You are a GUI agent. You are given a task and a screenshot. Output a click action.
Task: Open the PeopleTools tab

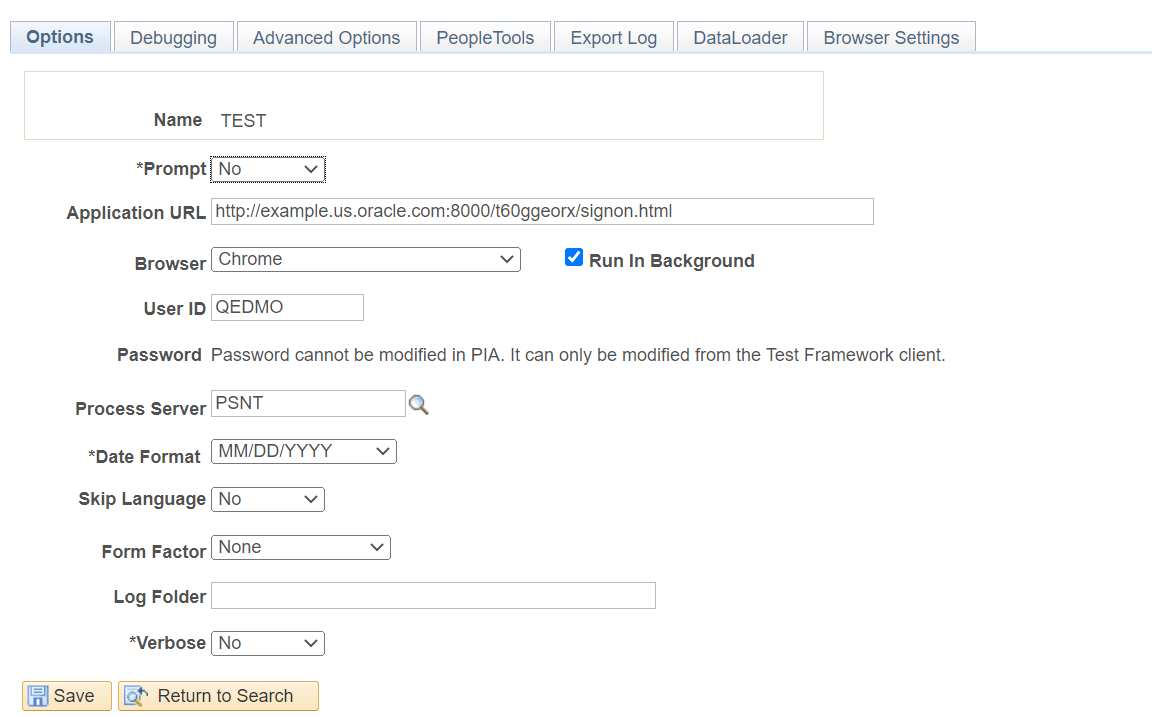485,37
